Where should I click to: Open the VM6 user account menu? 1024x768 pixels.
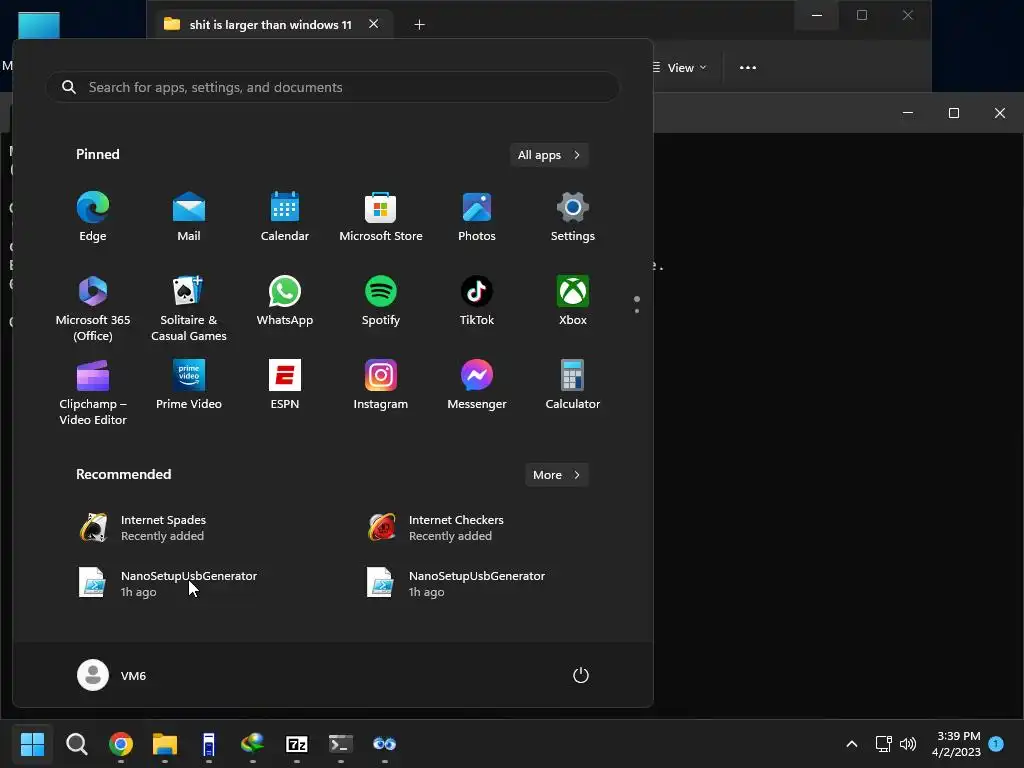coord(112,675)
